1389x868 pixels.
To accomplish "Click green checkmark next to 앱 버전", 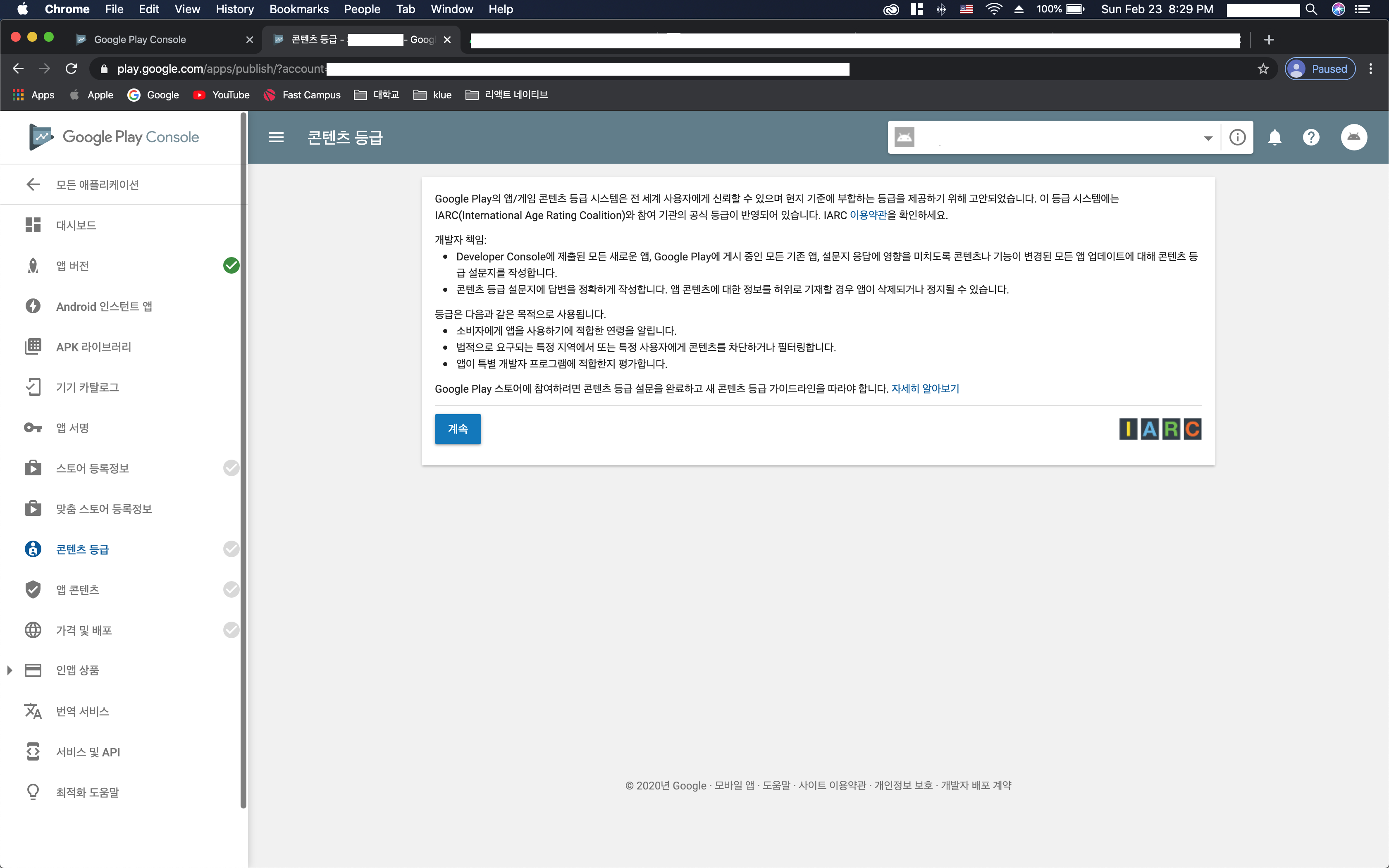I will click(x=231, y=265).
